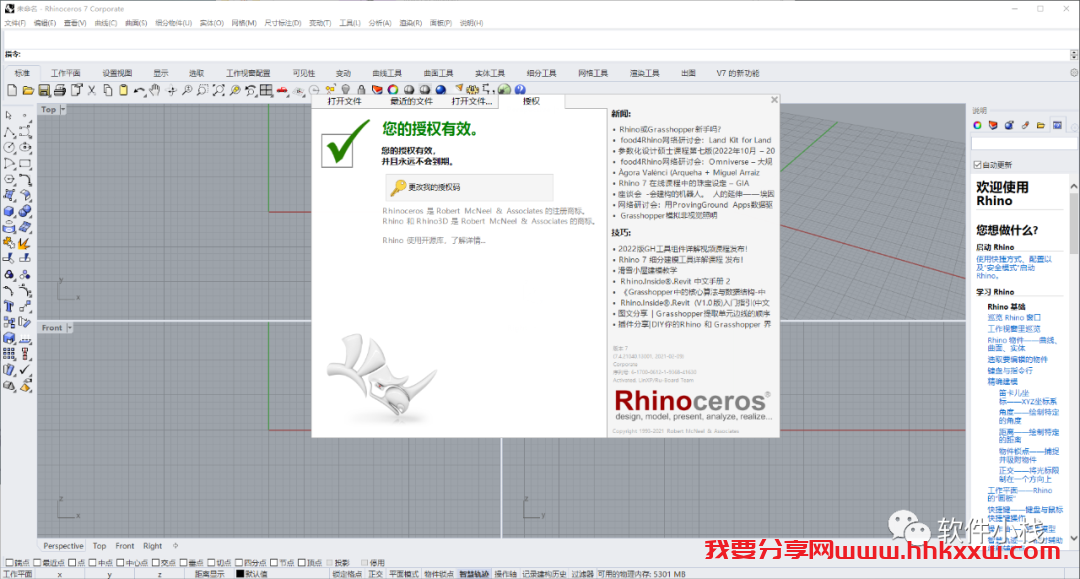Viewport: 1080px width, 579px height.
Task: Click the blue Help question mark icon
Action: pyautogui.click(x=520, y=90)
